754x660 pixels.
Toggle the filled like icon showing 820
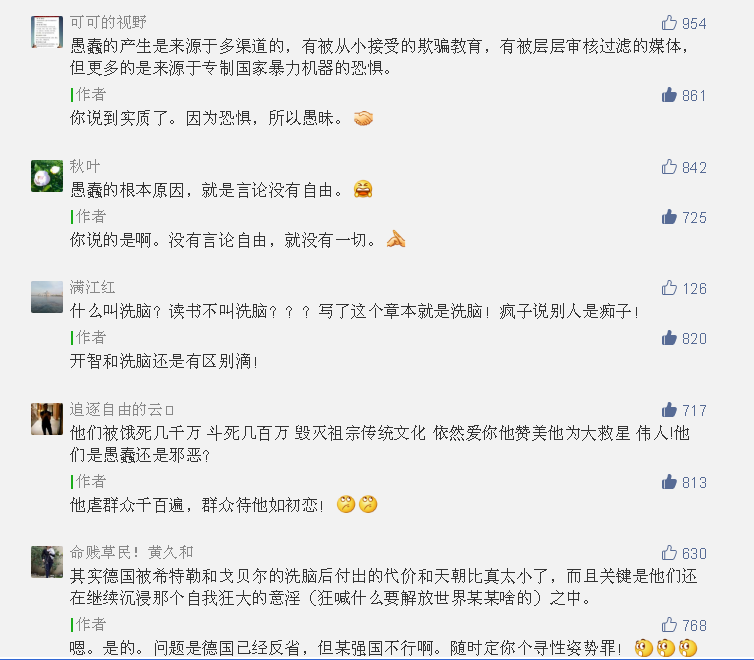(669, 338)
